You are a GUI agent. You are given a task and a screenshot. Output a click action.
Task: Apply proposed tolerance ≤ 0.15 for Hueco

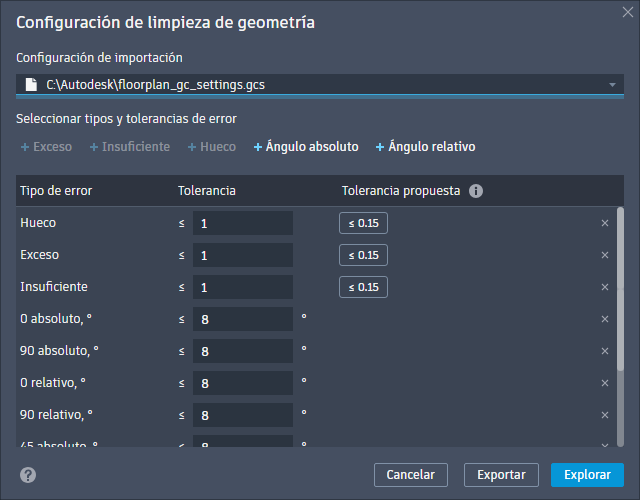pyautogui.click(x=363, y=223)
